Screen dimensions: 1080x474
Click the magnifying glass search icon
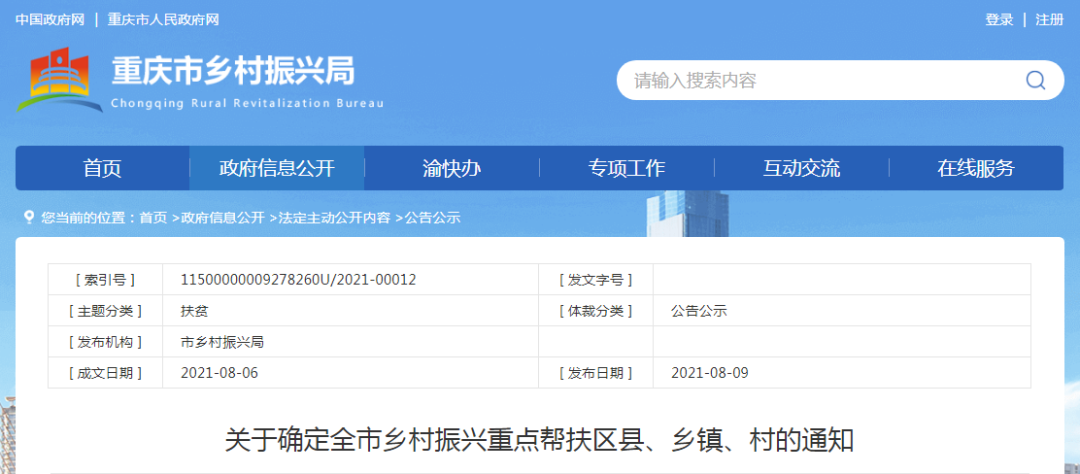pos(1035,80)
